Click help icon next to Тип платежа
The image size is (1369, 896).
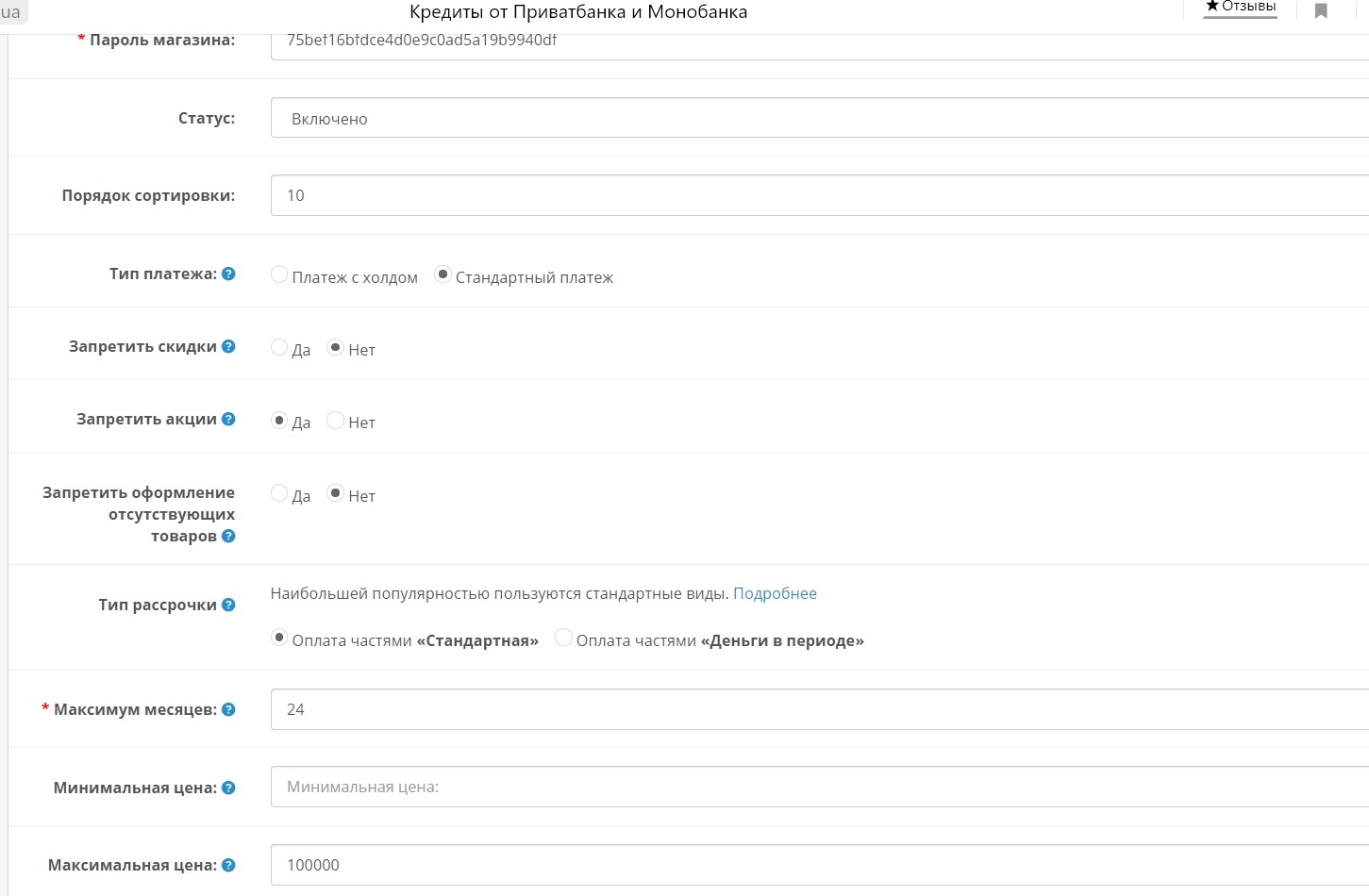pos(228,274)
